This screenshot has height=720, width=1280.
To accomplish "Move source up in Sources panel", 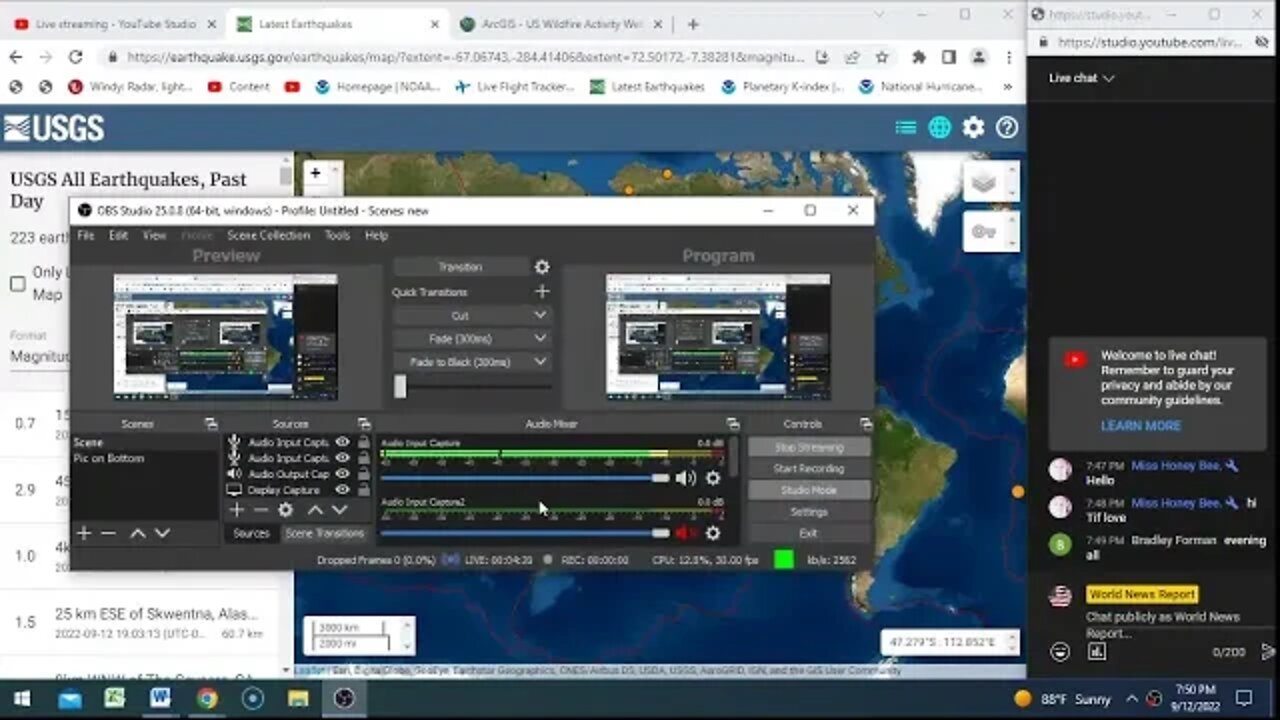I will 315,510.
